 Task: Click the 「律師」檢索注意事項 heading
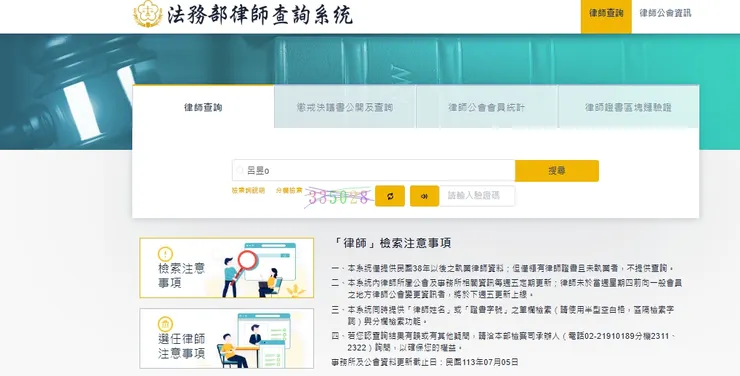point(392,243)
